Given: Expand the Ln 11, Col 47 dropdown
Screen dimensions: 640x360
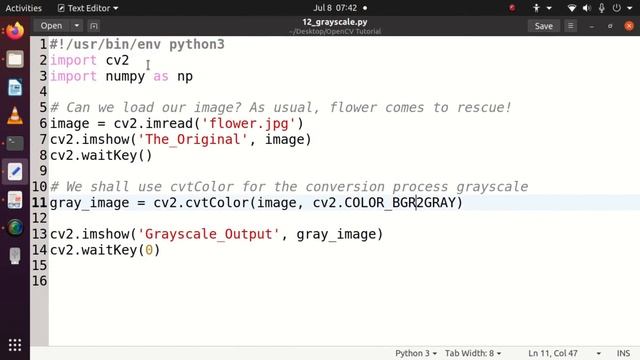Looking at the screenshot, I should (598, 353).
